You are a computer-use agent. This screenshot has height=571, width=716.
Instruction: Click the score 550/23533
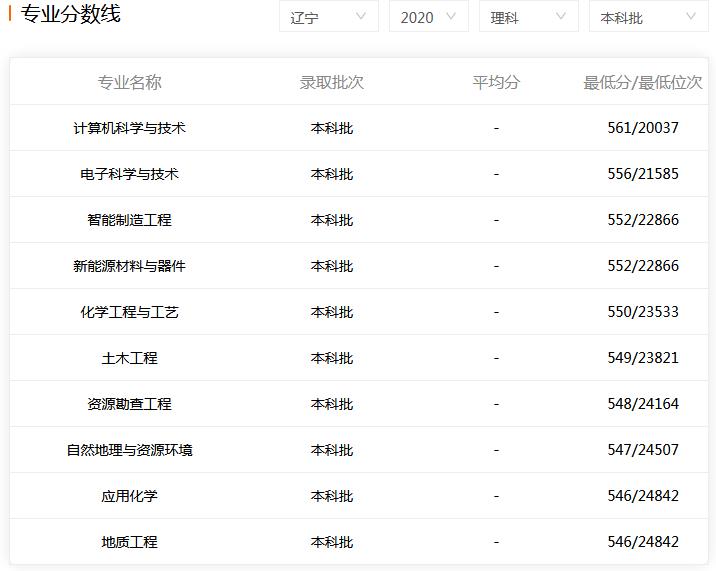643,312
